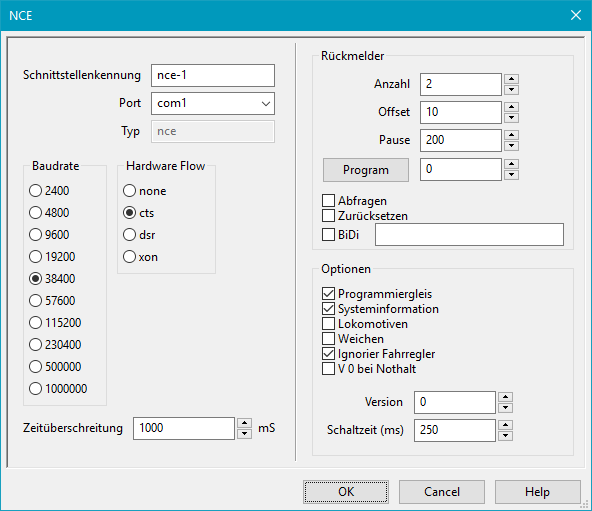This screenshot has width=592, height=511.
Task: Decrease the Version spinner value
Action: tap(505, 408)
